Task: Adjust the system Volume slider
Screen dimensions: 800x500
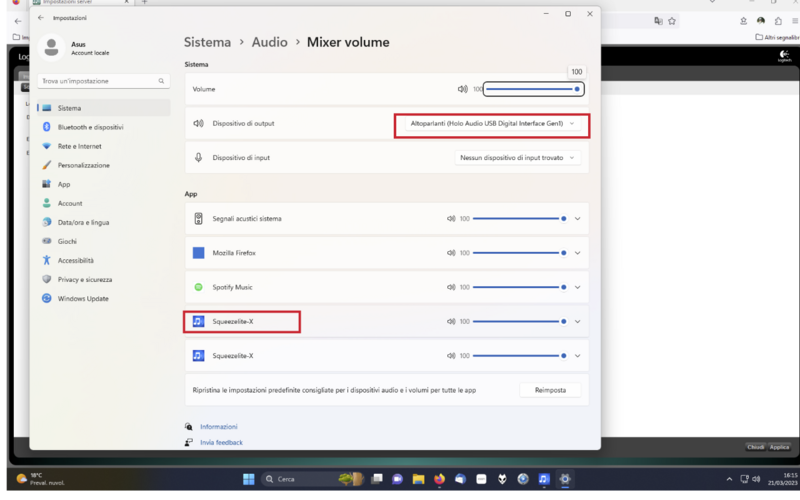Action: click(x=531, y=89)
